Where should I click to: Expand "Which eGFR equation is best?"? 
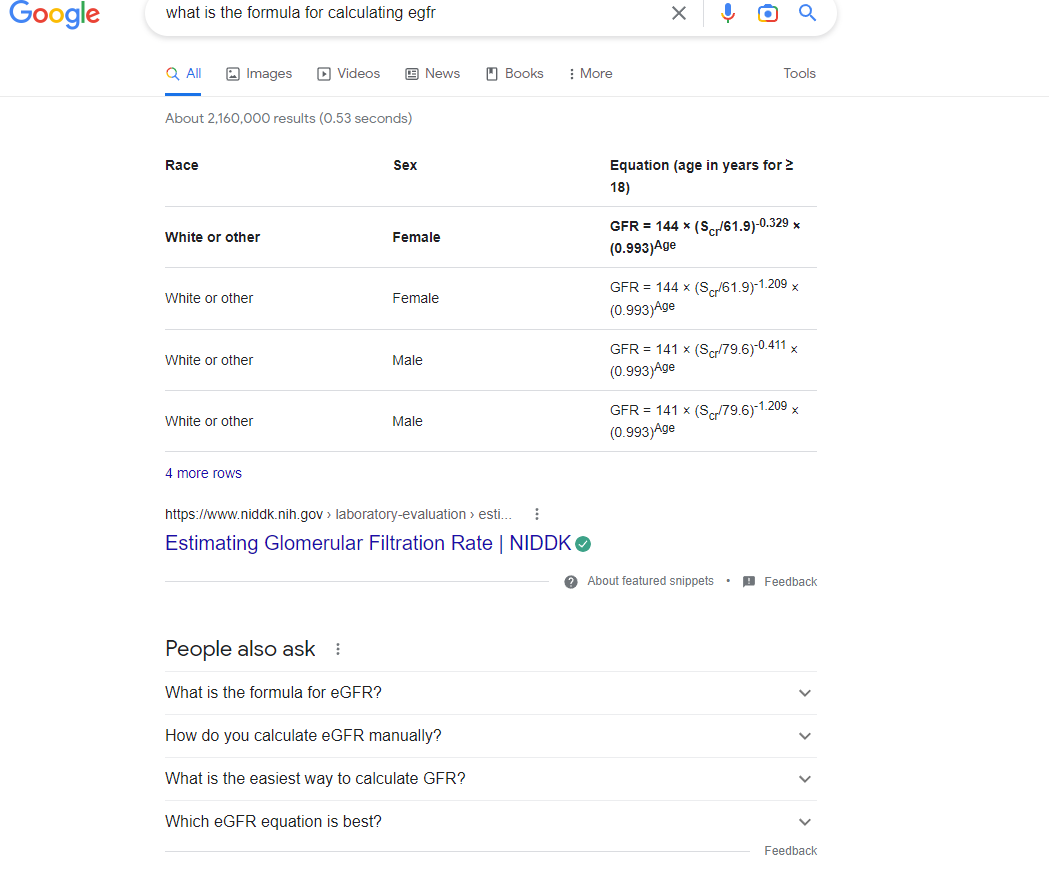tap(804, 822)
